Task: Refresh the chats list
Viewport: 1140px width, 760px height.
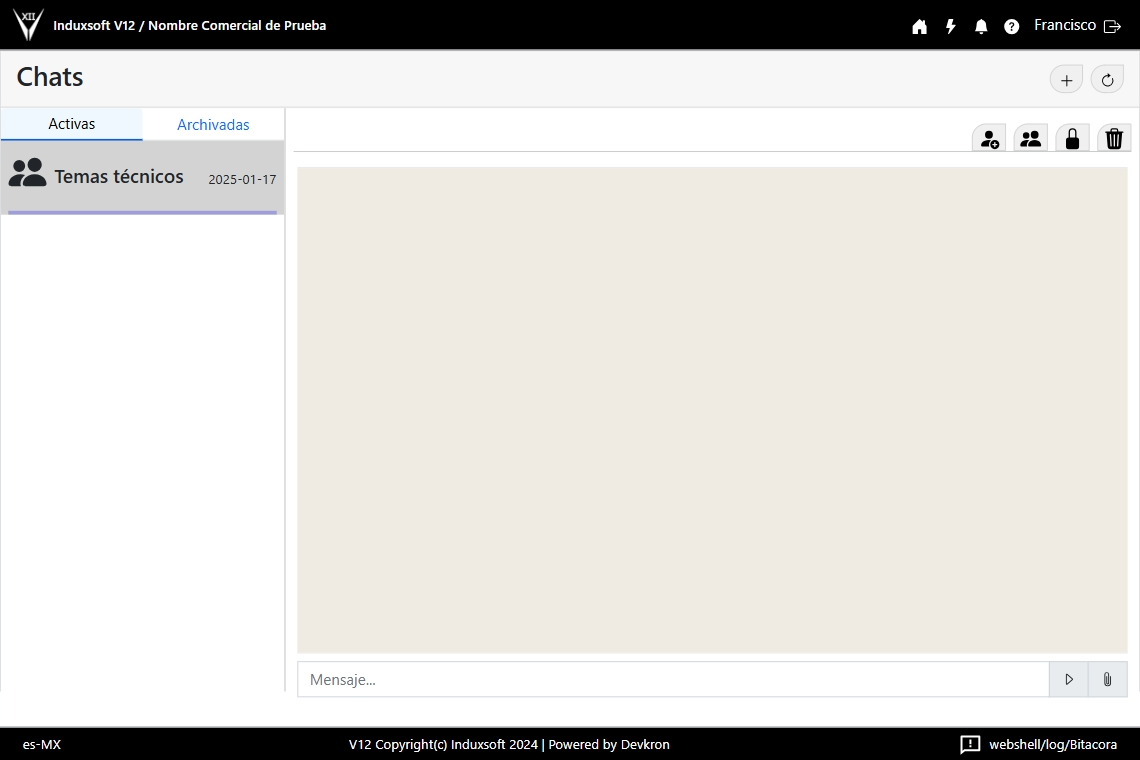Action: click(x=1107, y=80)
